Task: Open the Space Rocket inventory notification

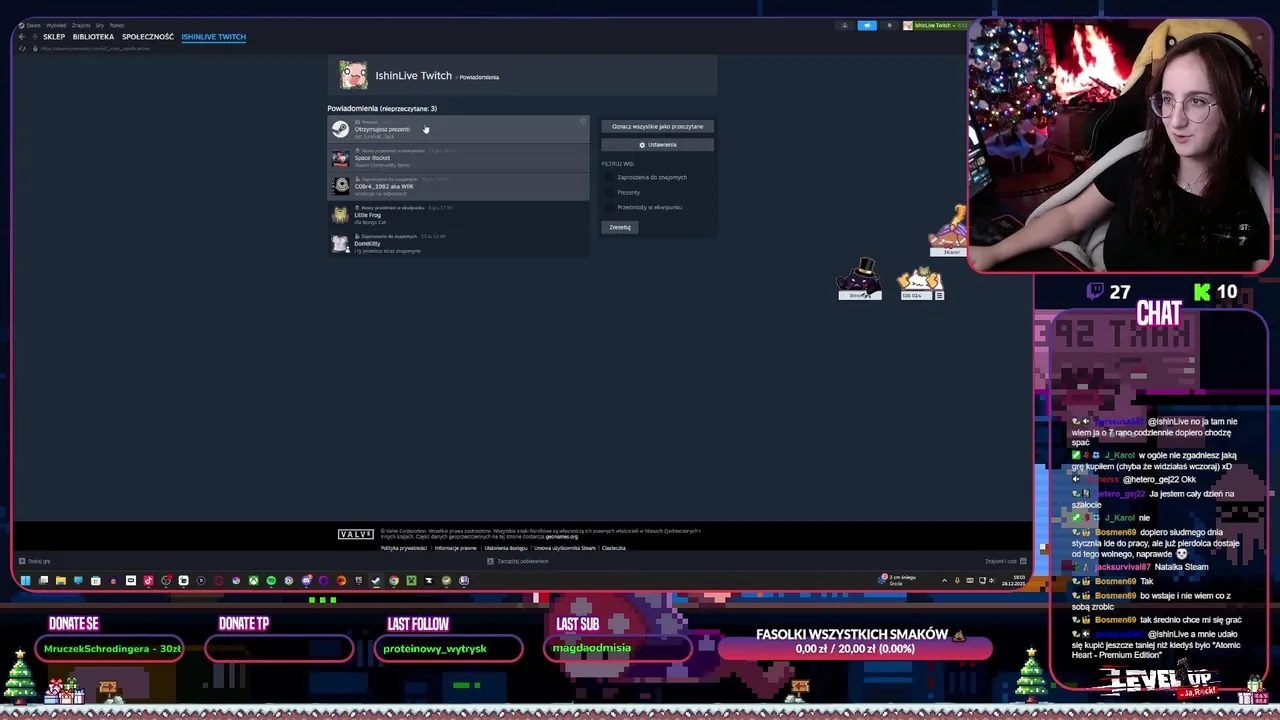Action: [x=458, y=158]
